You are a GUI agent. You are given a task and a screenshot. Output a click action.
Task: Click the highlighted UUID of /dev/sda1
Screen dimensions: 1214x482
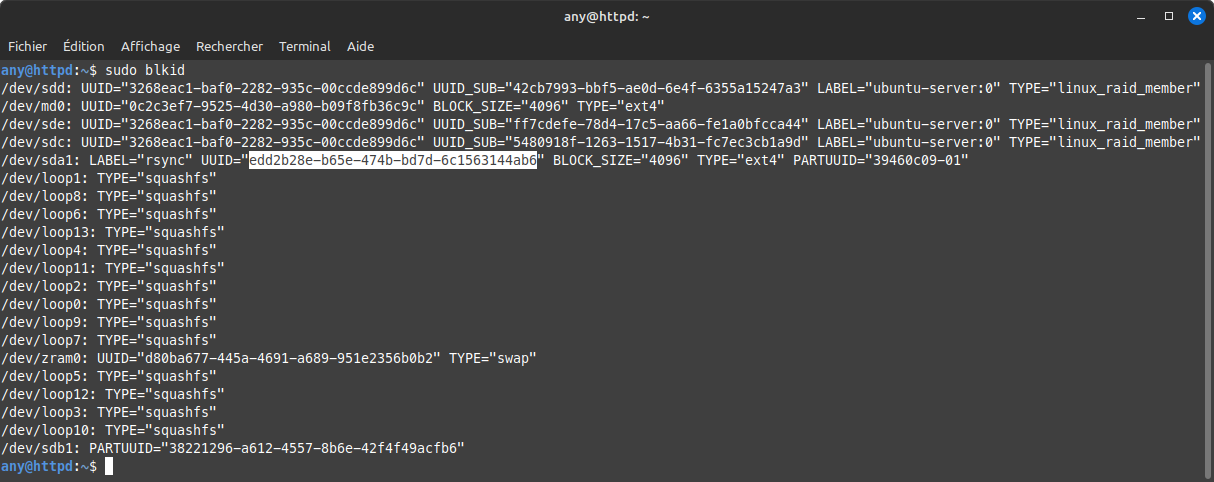click(x=393, y=160)
